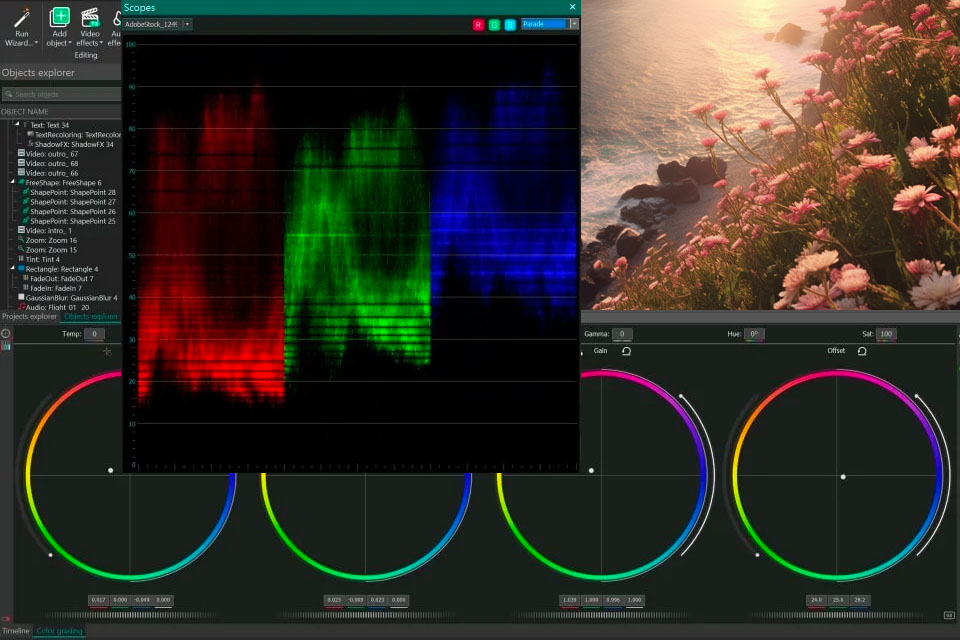Click the Hue value field
Viewport: 960px width, 640px height.
(754, 334)
